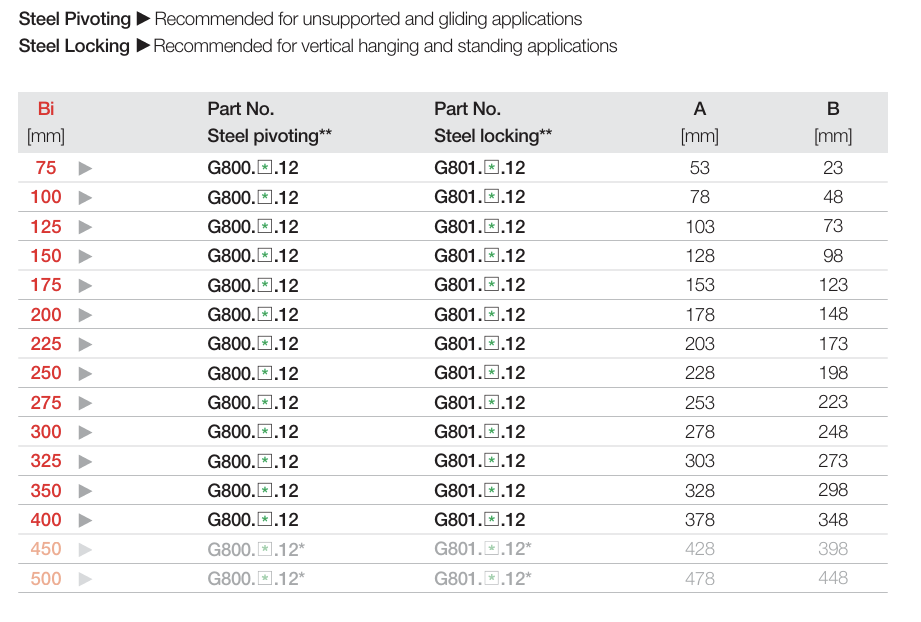This screenshot has width=921, height=622.
Task: Click green star icon in G801 row 500
Action: click(492, 578)
